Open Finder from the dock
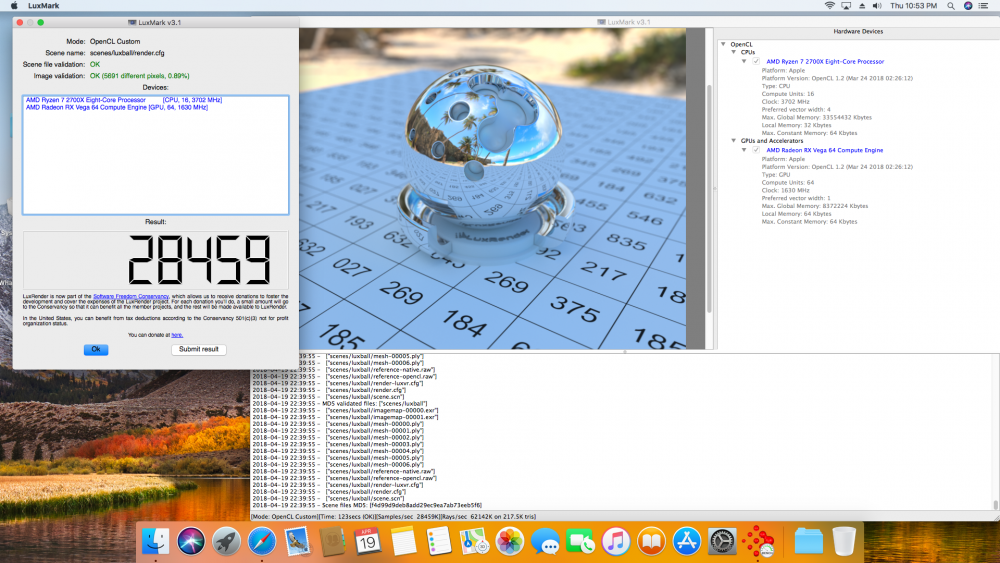The image size is (1000, 563). pyautogui.click(x=156, y=541)
